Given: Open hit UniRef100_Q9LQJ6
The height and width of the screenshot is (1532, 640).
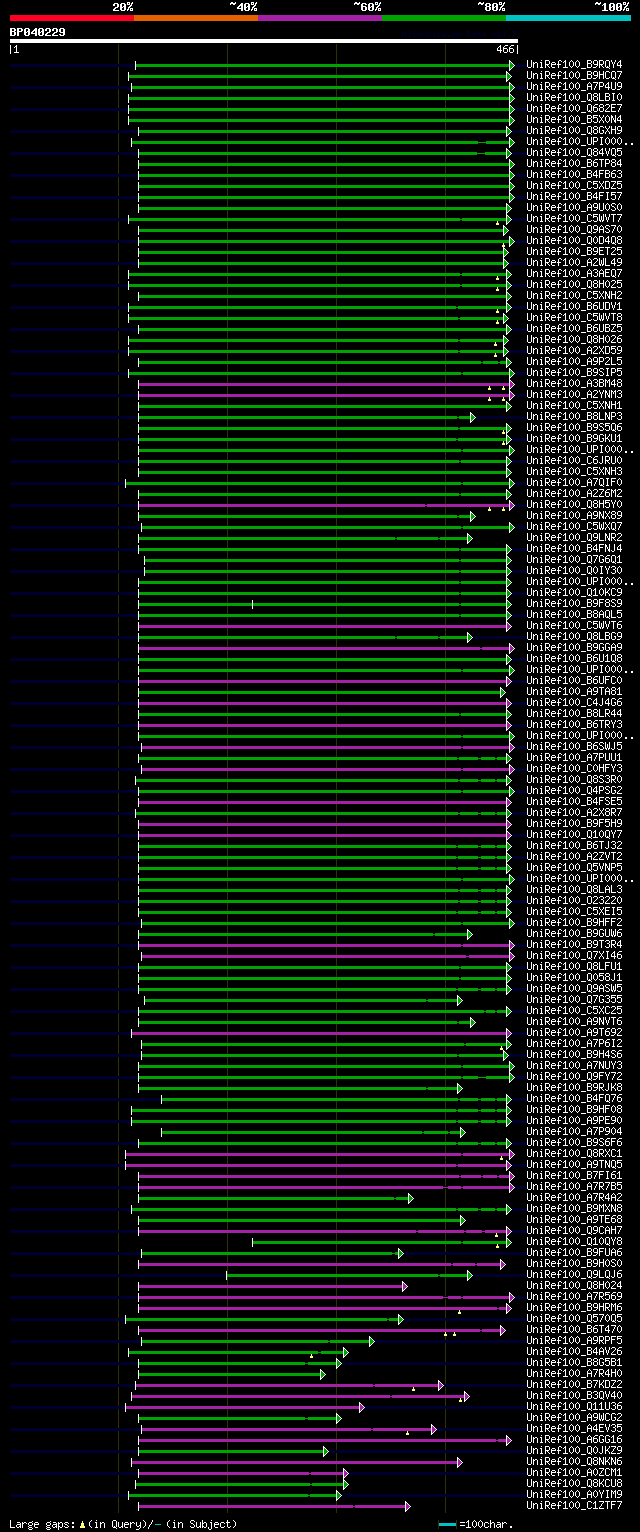Looking at the screenshot, I should [x=574, y=1275].
